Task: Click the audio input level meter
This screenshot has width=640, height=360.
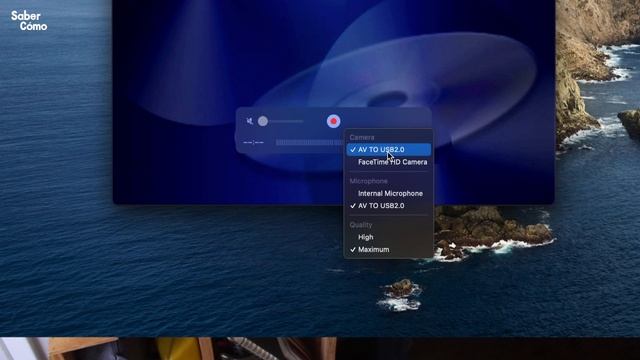Action: coord(309,142)
